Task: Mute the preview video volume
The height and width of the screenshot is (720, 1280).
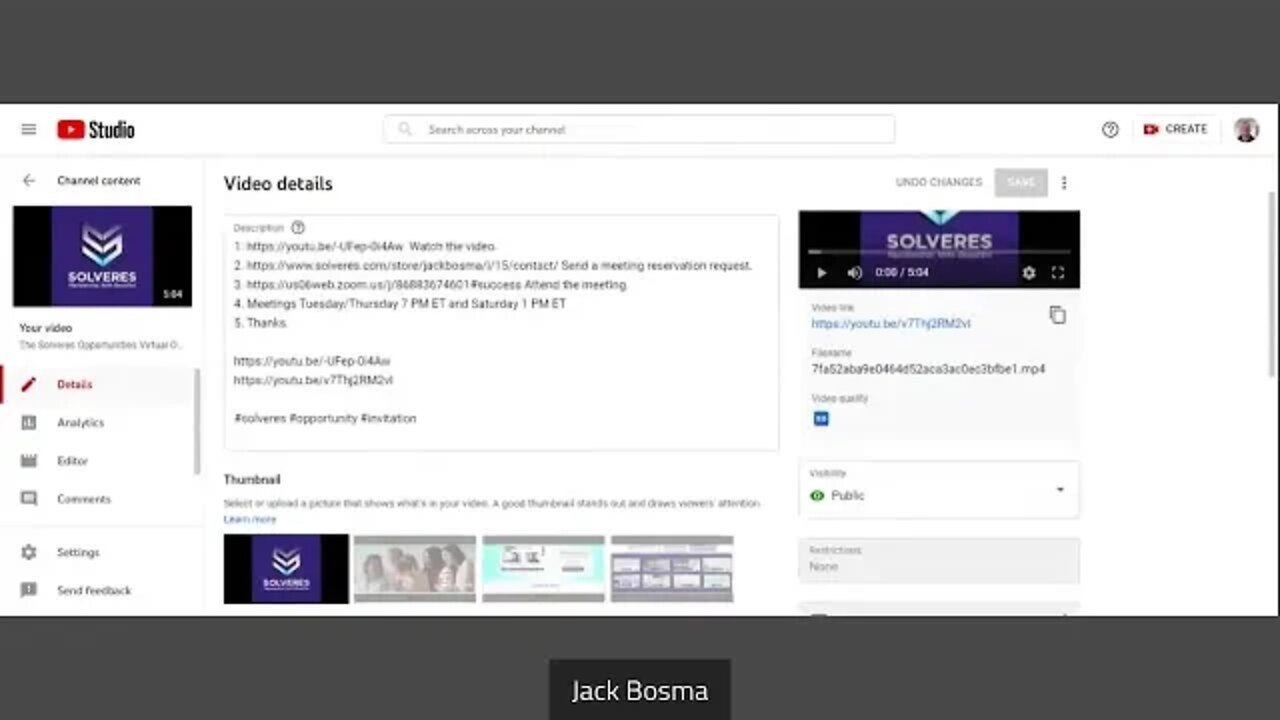Action: (855, 272)
